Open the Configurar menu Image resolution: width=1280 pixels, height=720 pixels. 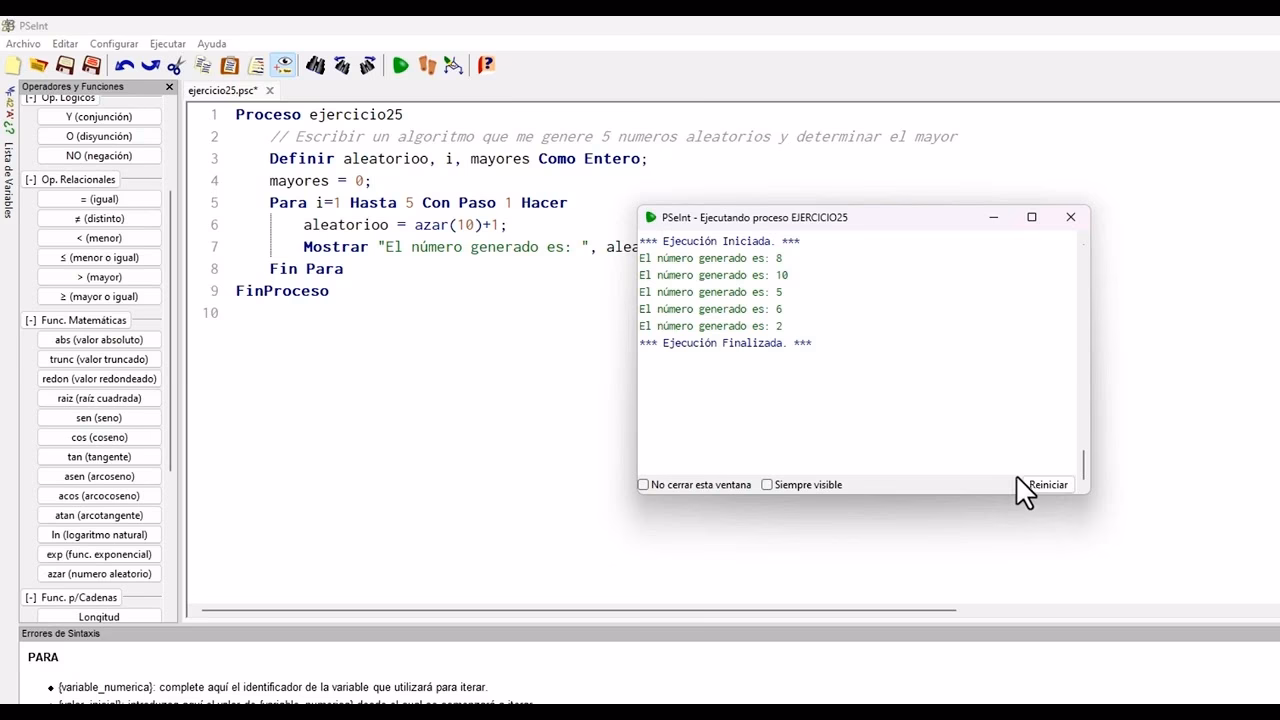114,44
